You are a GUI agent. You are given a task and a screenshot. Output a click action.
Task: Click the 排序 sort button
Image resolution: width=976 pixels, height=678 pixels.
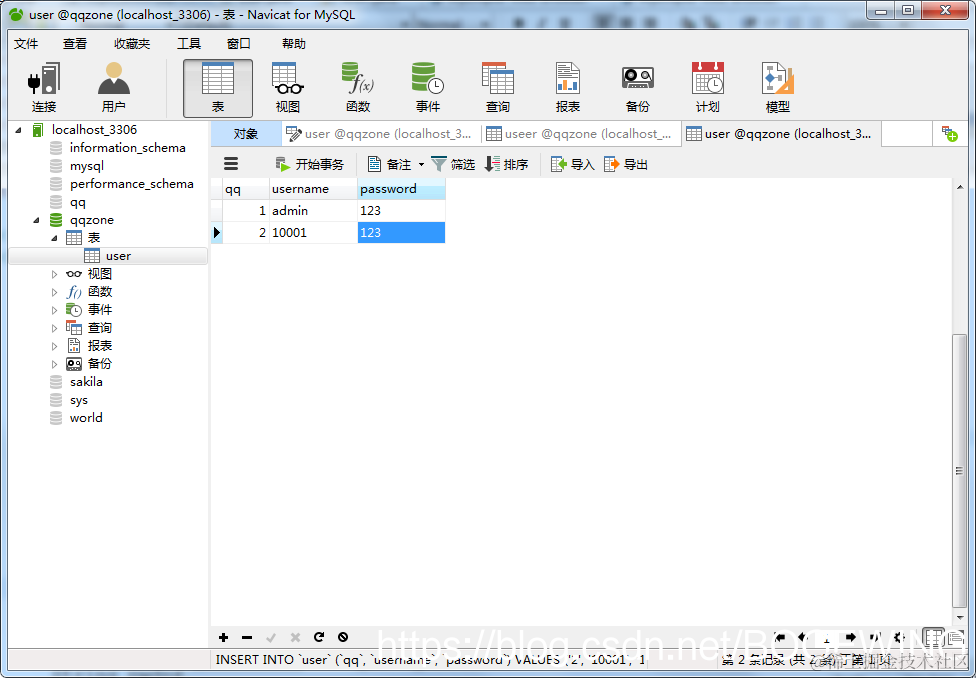(507, 164)
